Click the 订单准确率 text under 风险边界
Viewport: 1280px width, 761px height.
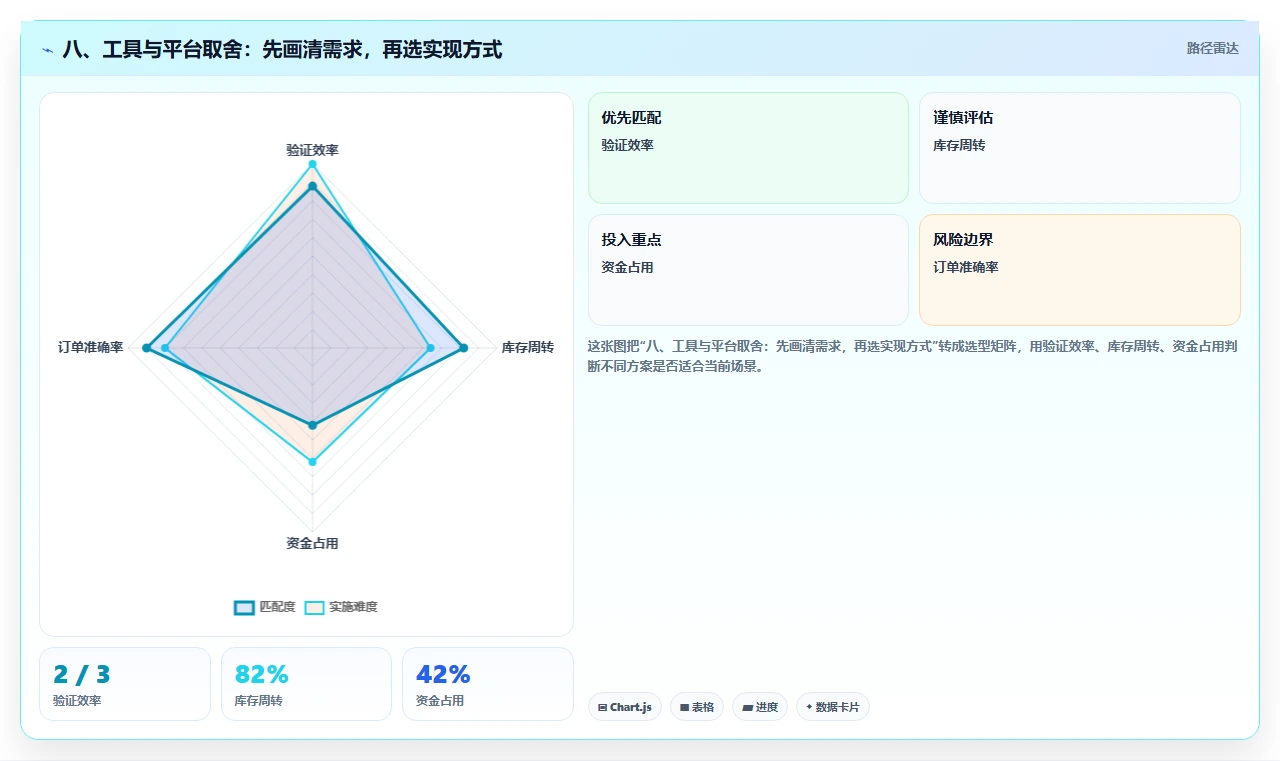click(x=966, y=268)
